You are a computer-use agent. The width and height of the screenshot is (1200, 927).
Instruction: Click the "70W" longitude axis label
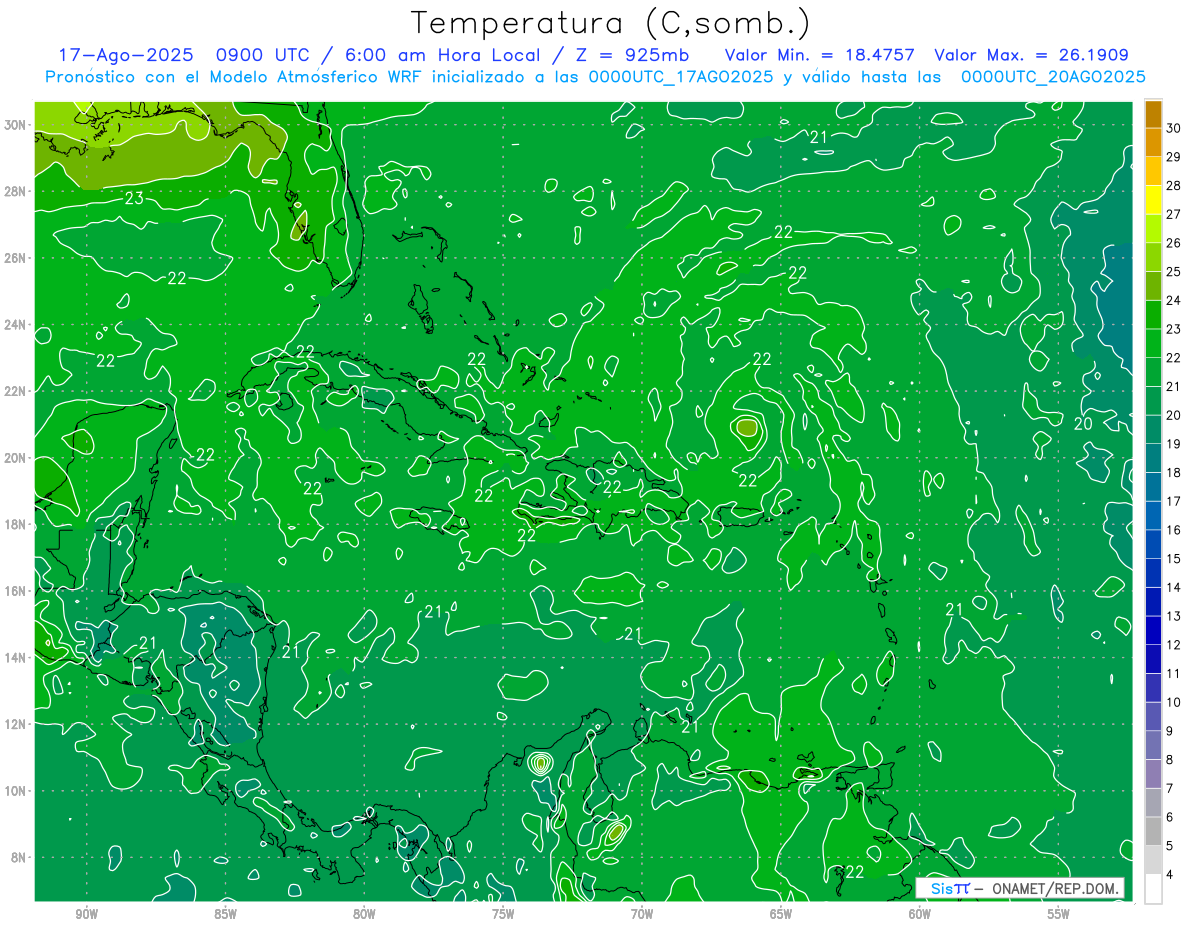coord(642,914)
